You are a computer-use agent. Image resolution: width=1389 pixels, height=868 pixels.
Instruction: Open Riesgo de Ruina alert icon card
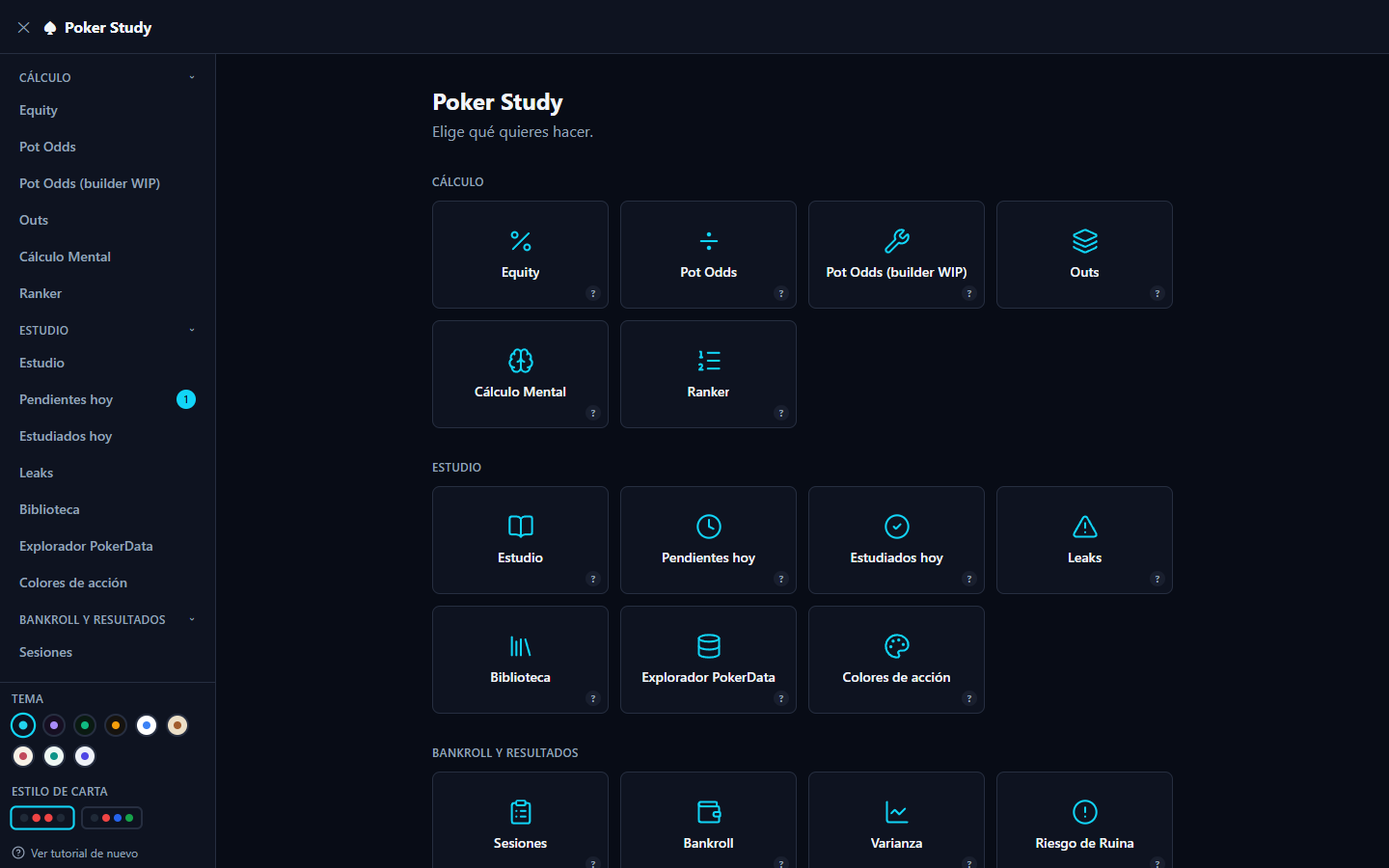coord(1084,820)
